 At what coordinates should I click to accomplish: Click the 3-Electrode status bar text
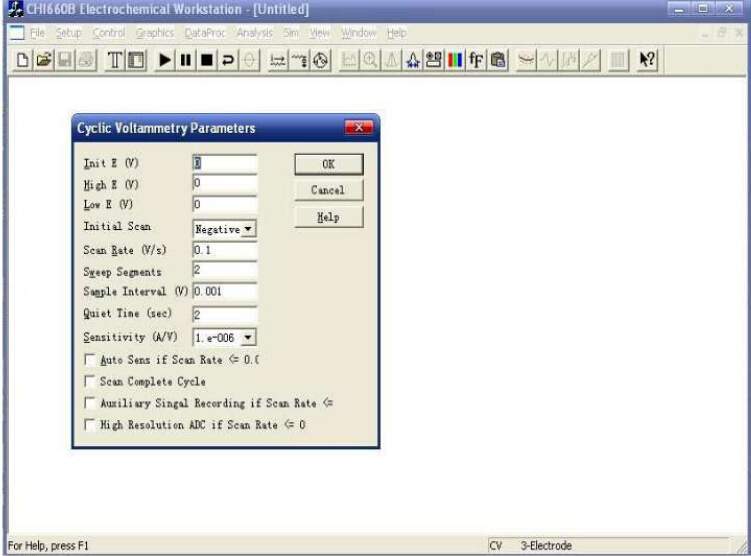(546, 545)
